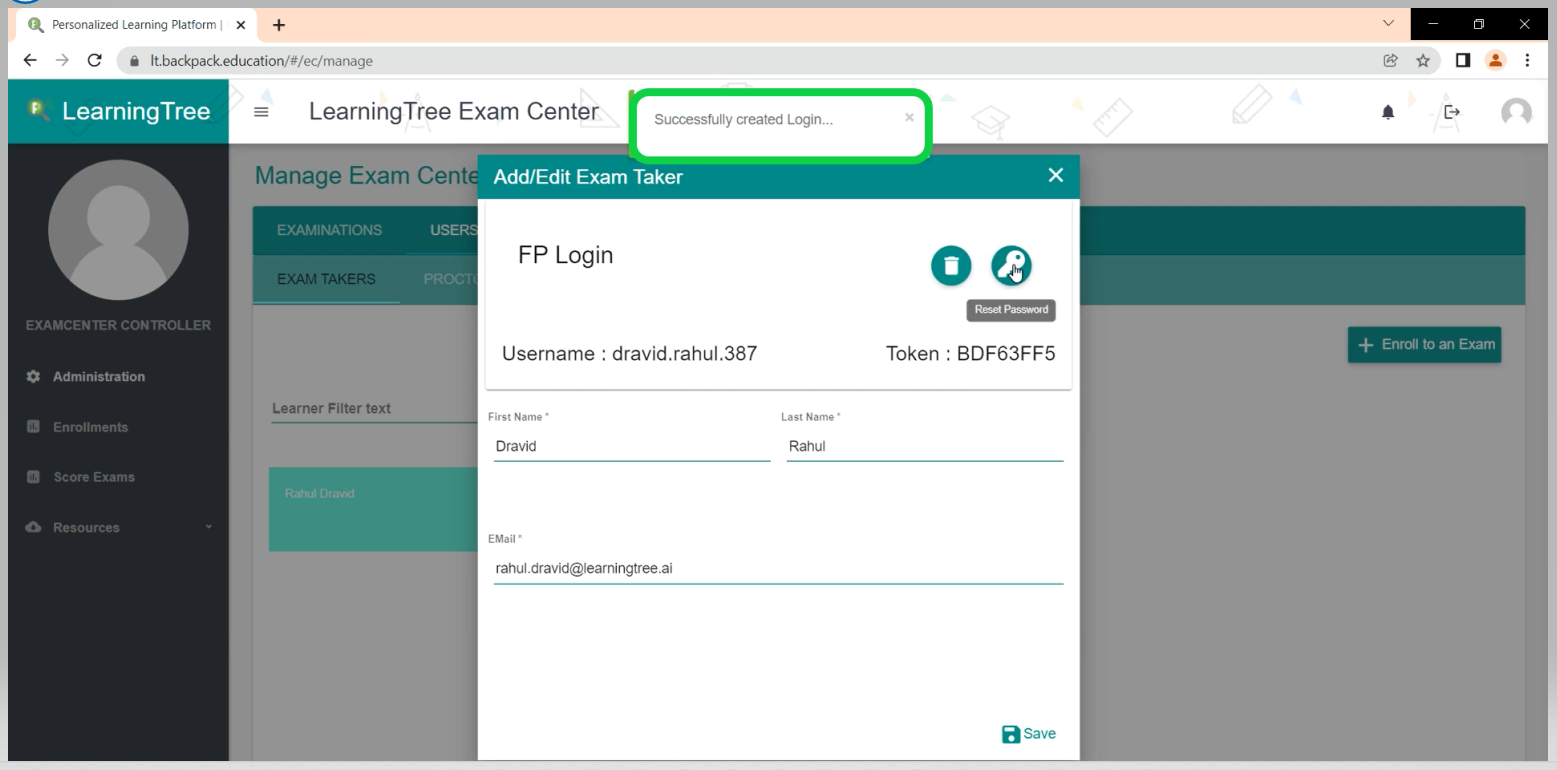Screen dimensions: 1557x770
Task: Select the EXAM TAKERS sub-tab
Action: 326,279
